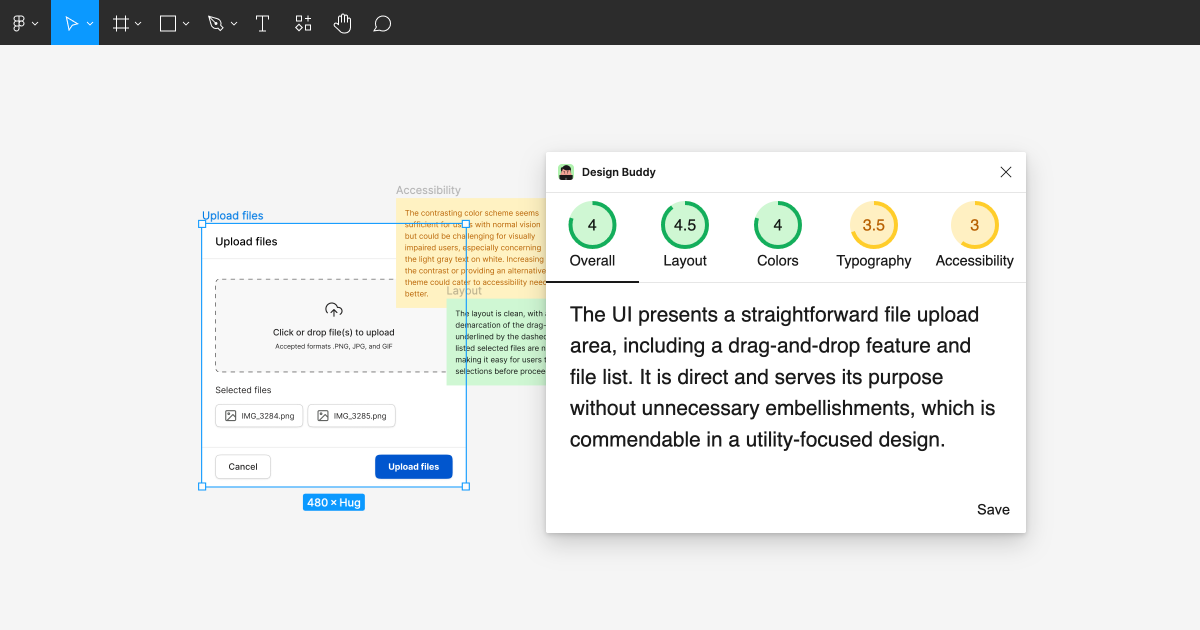Click Save in Design Buddy
This screenshot has width=1200, height=630.
click(993, 509)
